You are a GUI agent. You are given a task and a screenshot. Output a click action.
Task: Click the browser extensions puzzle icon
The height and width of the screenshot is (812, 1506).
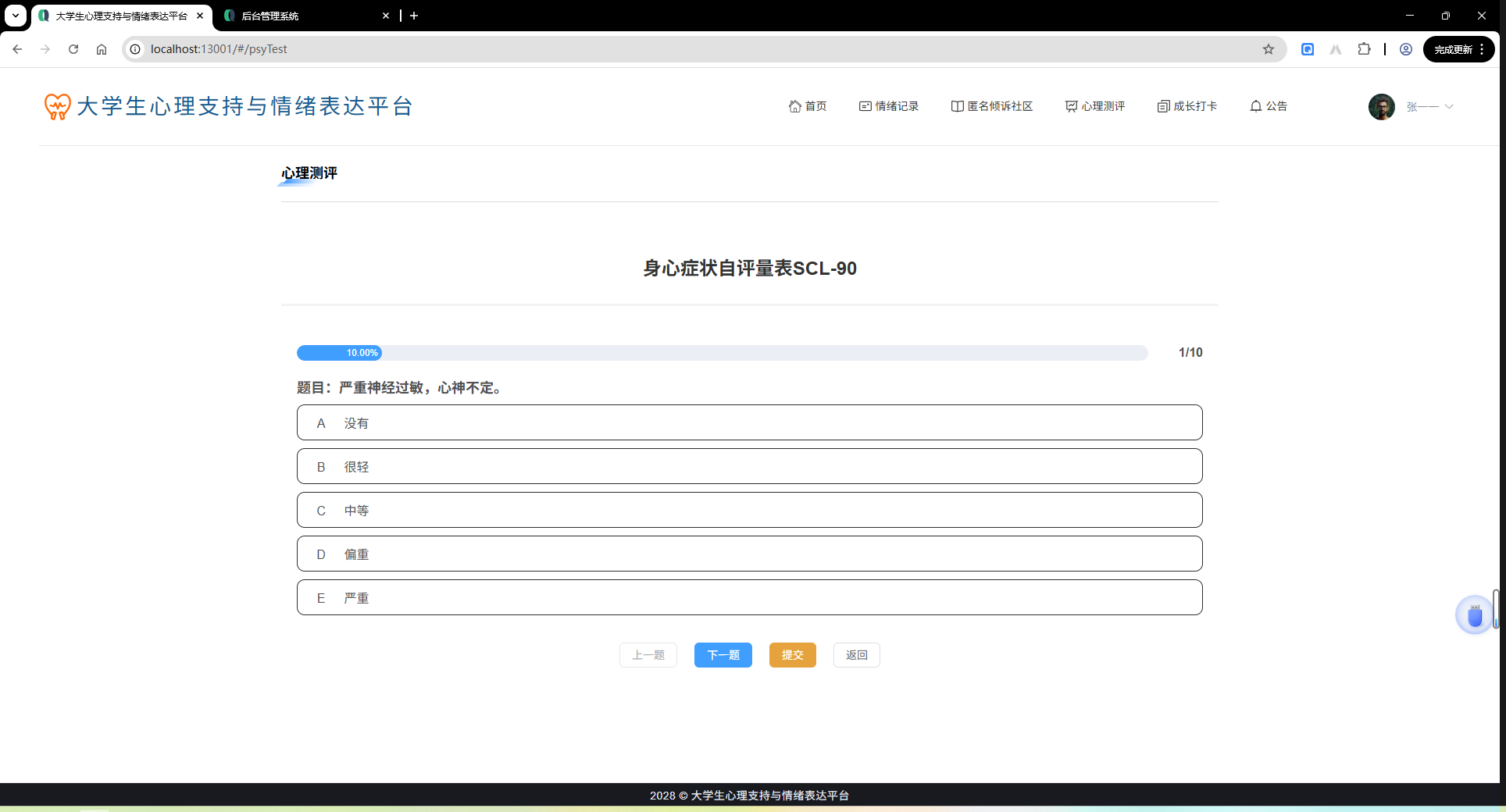[x=1364, y=48]
